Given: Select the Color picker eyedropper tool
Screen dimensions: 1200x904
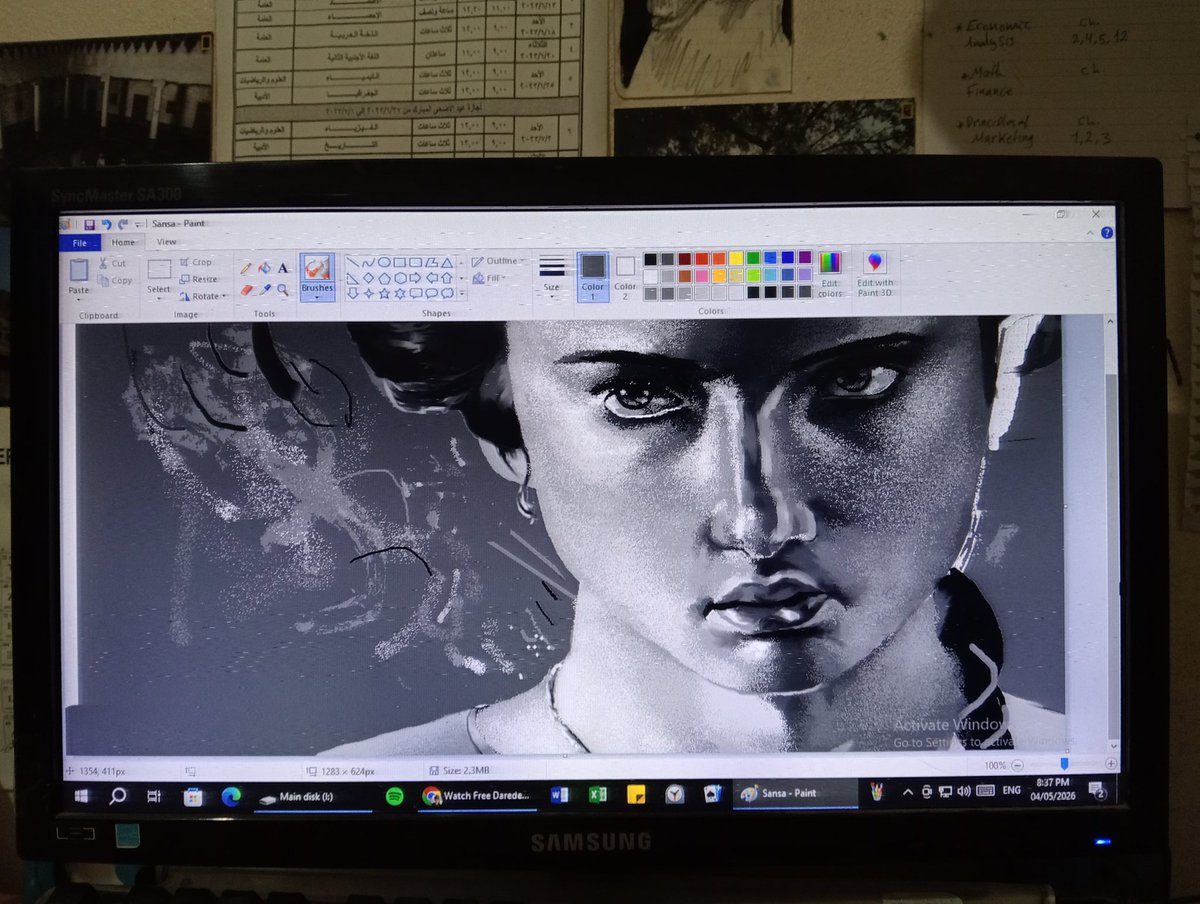Looking at the screenshot, I should point(265,290).
